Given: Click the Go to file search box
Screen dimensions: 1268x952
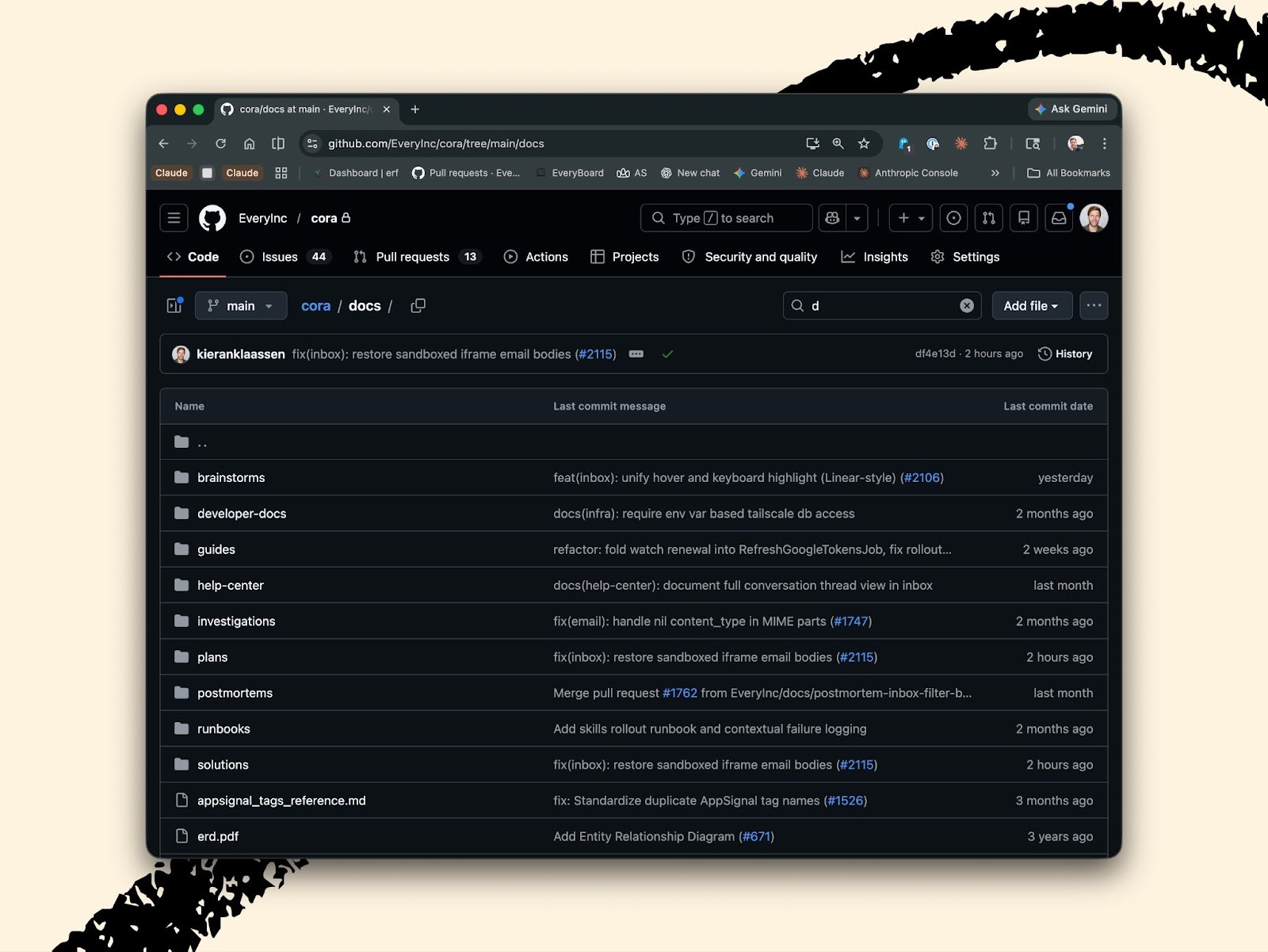Looking at the screenshot, I should (881, 305).
